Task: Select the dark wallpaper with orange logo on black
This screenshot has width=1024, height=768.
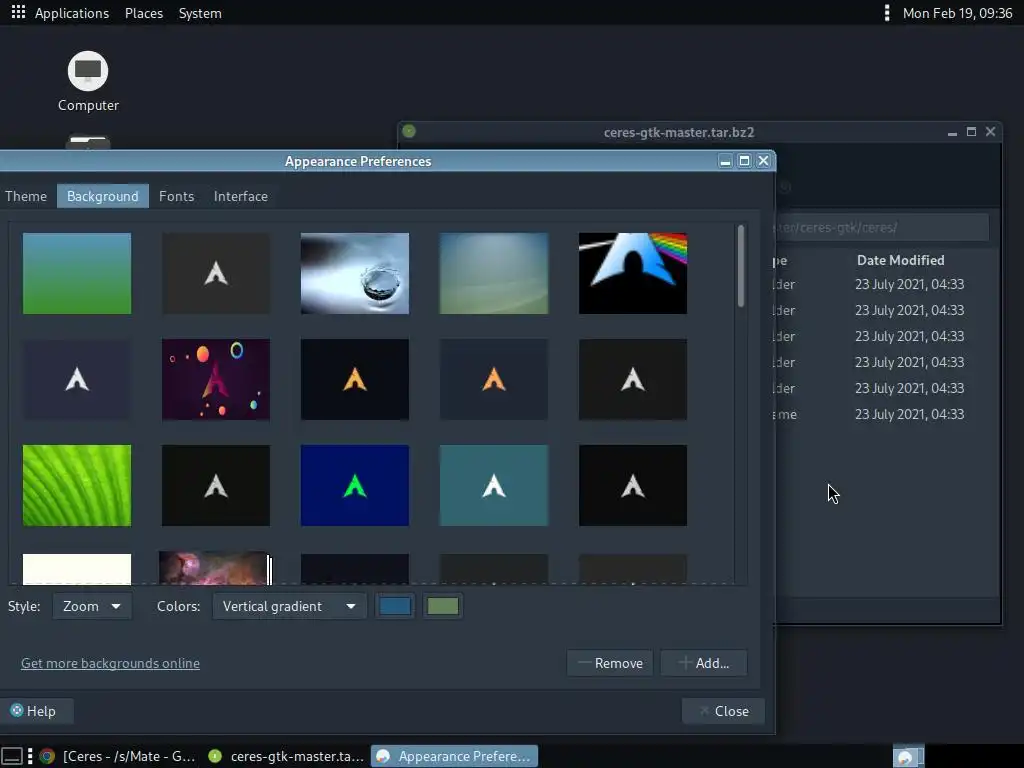Action: [355, 379]
